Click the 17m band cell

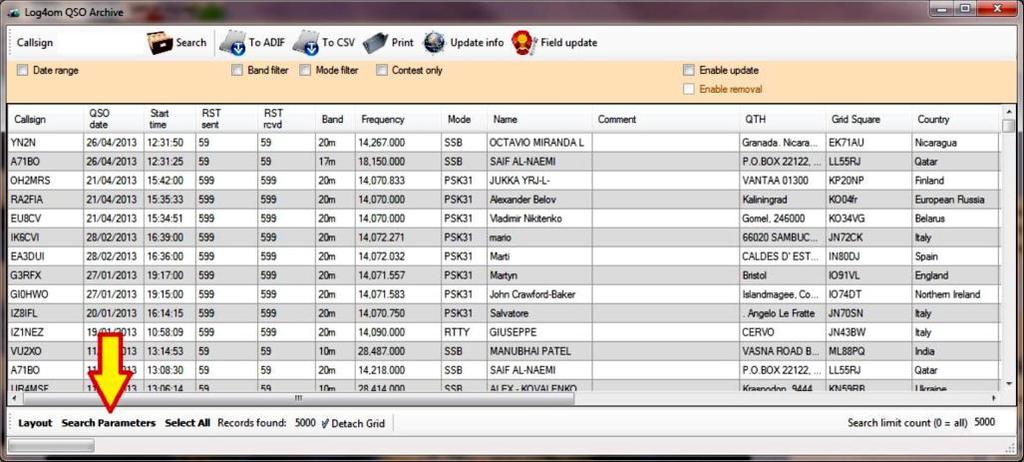336,161
